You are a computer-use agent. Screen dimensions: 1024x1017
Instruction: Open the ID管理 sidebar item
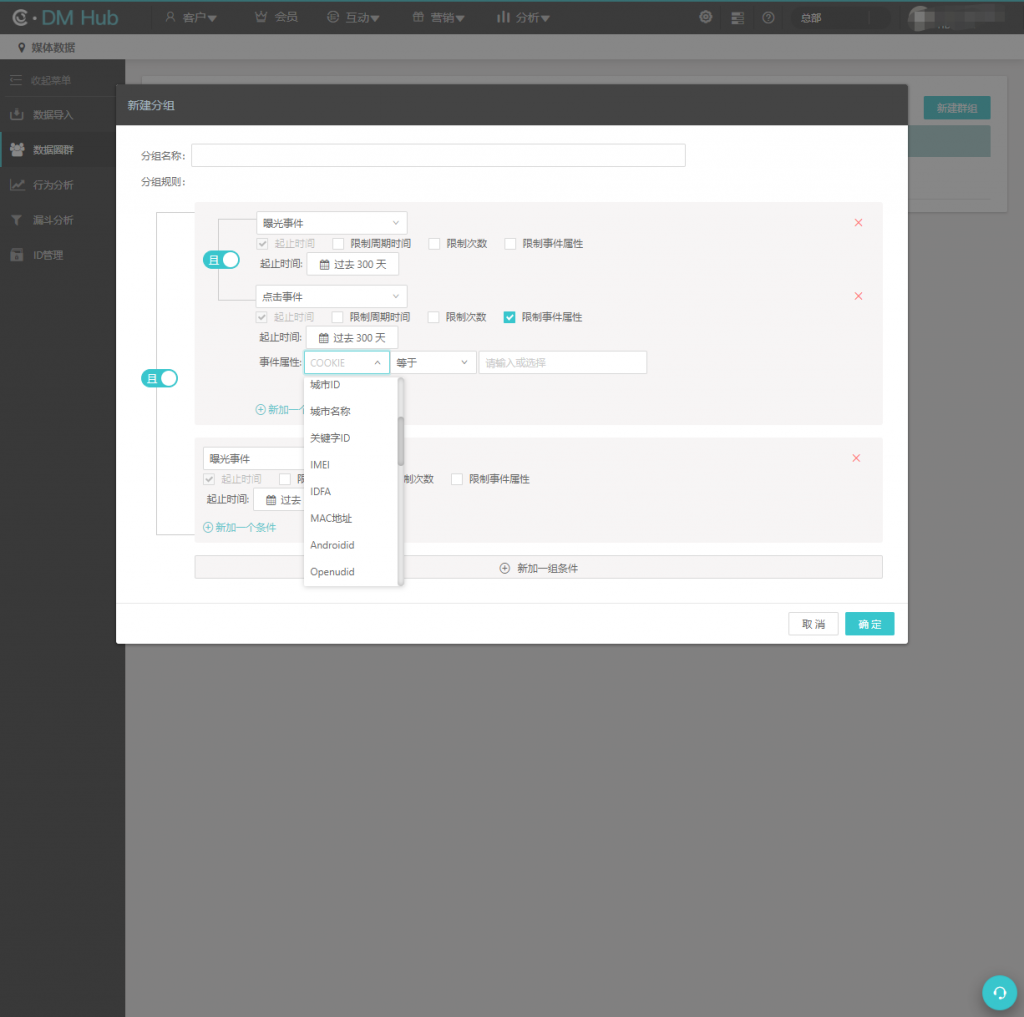click(48, 255)
